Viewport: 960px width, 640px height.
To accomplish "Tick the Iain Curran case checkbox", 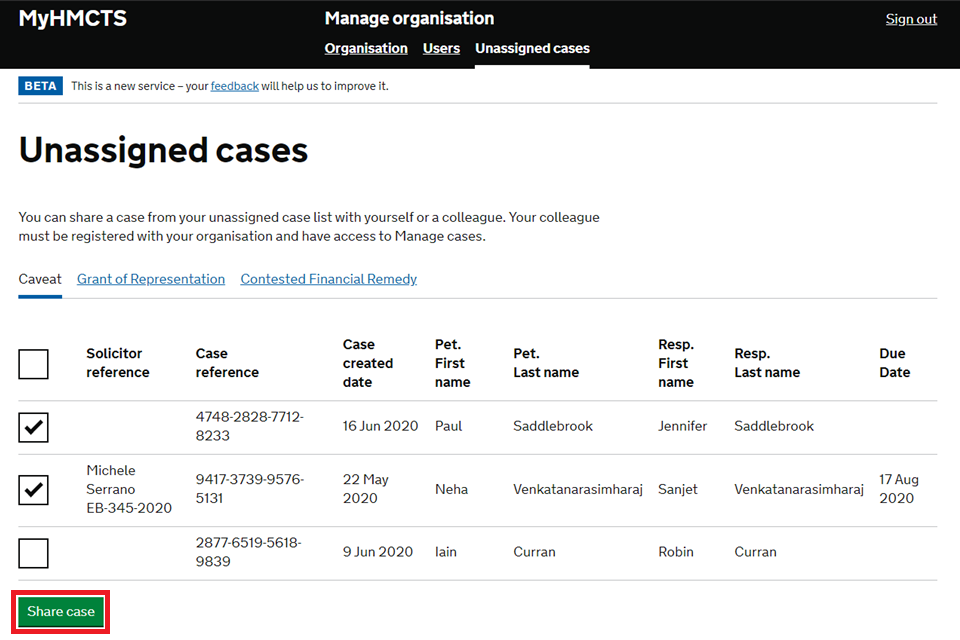I will (33, 553).
